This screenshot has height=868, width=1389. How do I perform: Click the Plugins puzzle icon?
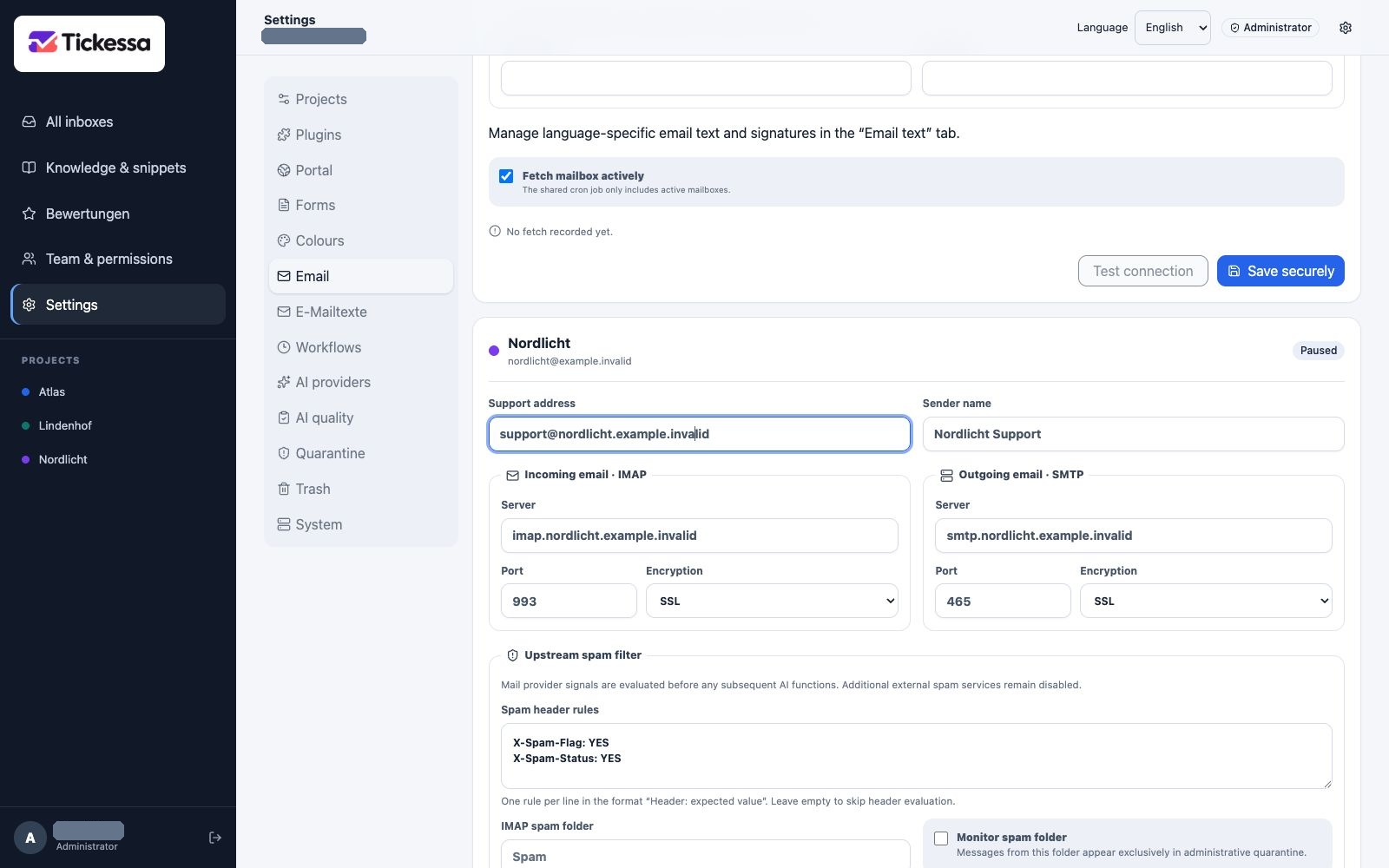pos(284,135)
